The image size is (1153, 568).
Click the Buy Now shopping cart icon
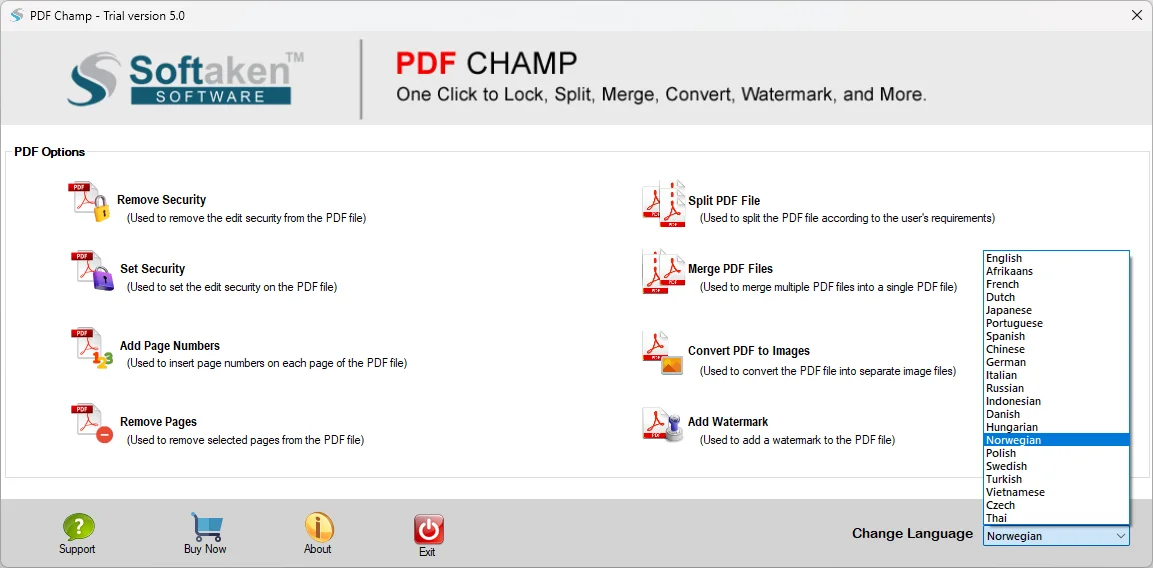tap(206, 527)
